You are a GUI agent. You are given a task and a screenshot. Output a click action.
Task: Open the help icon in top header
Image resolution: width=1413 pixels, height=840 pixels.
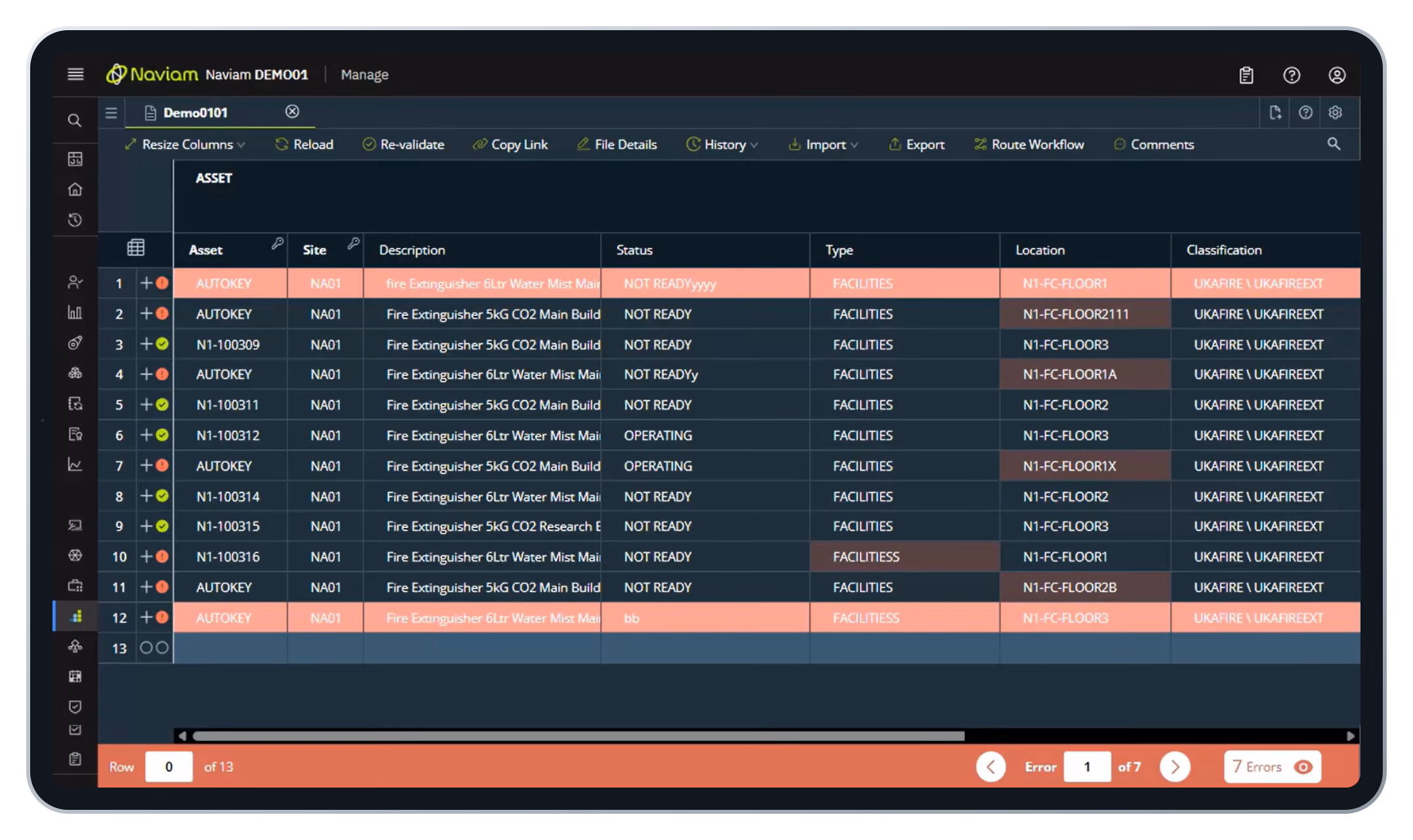click(x=1292, y=75)
